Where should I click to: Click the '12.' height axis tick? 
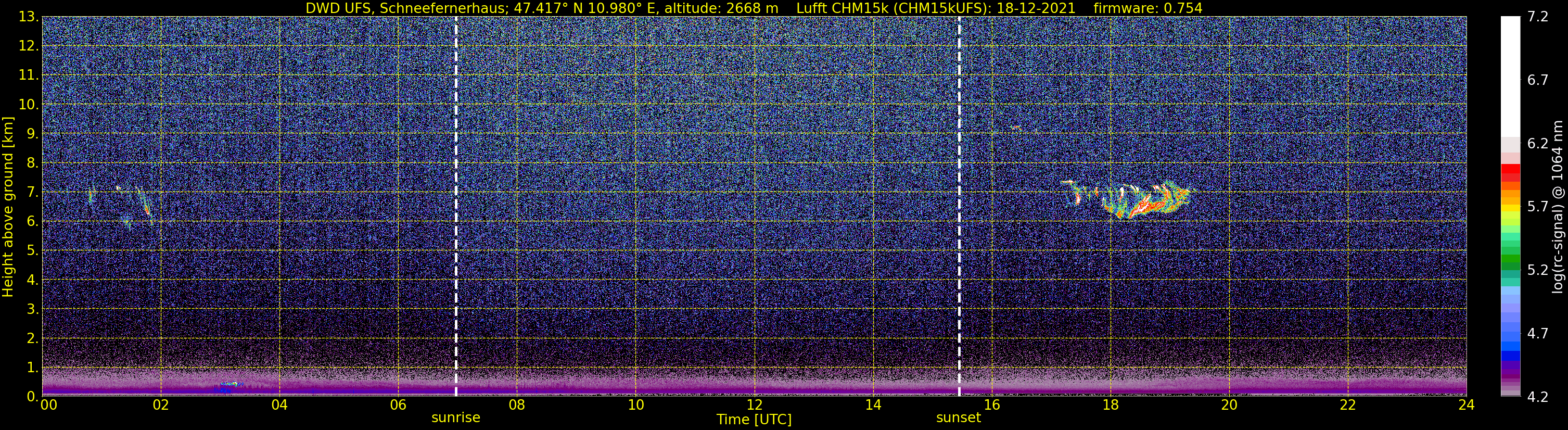29,46
